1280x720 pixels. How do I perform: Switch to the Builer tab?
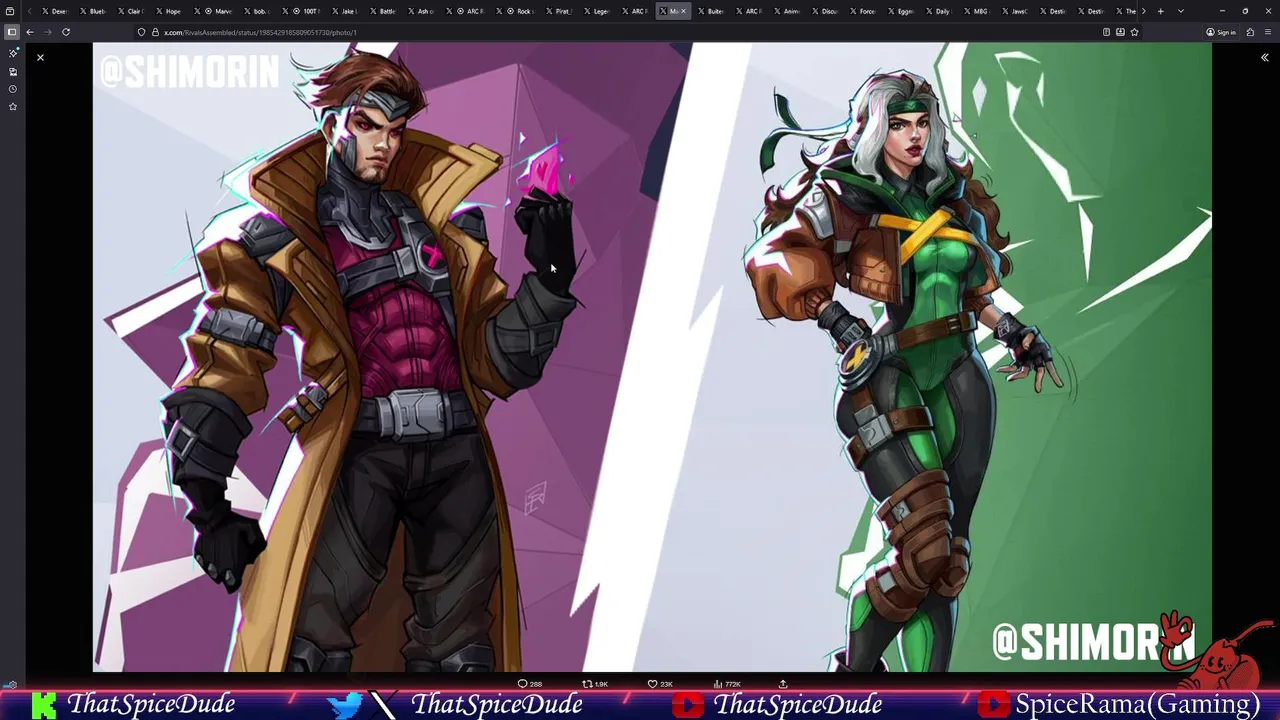tap(710, 11)
